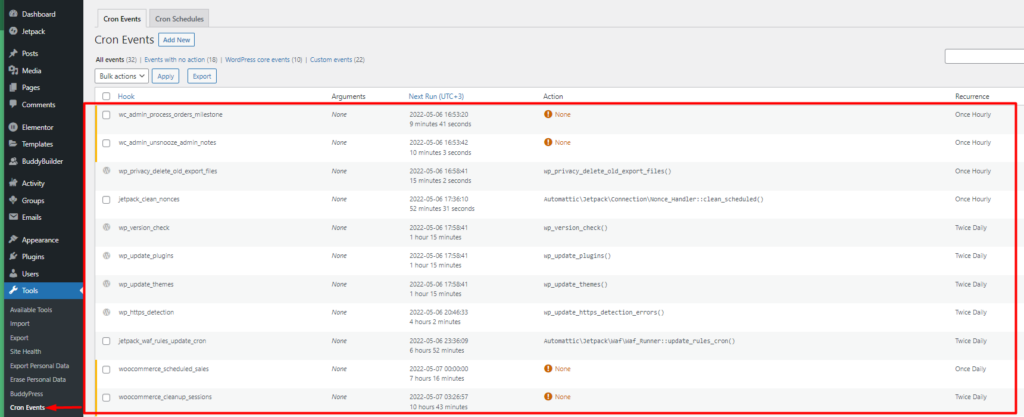Click the Tools wrench icon
The image size is (1024, 417).
(12, 290)
